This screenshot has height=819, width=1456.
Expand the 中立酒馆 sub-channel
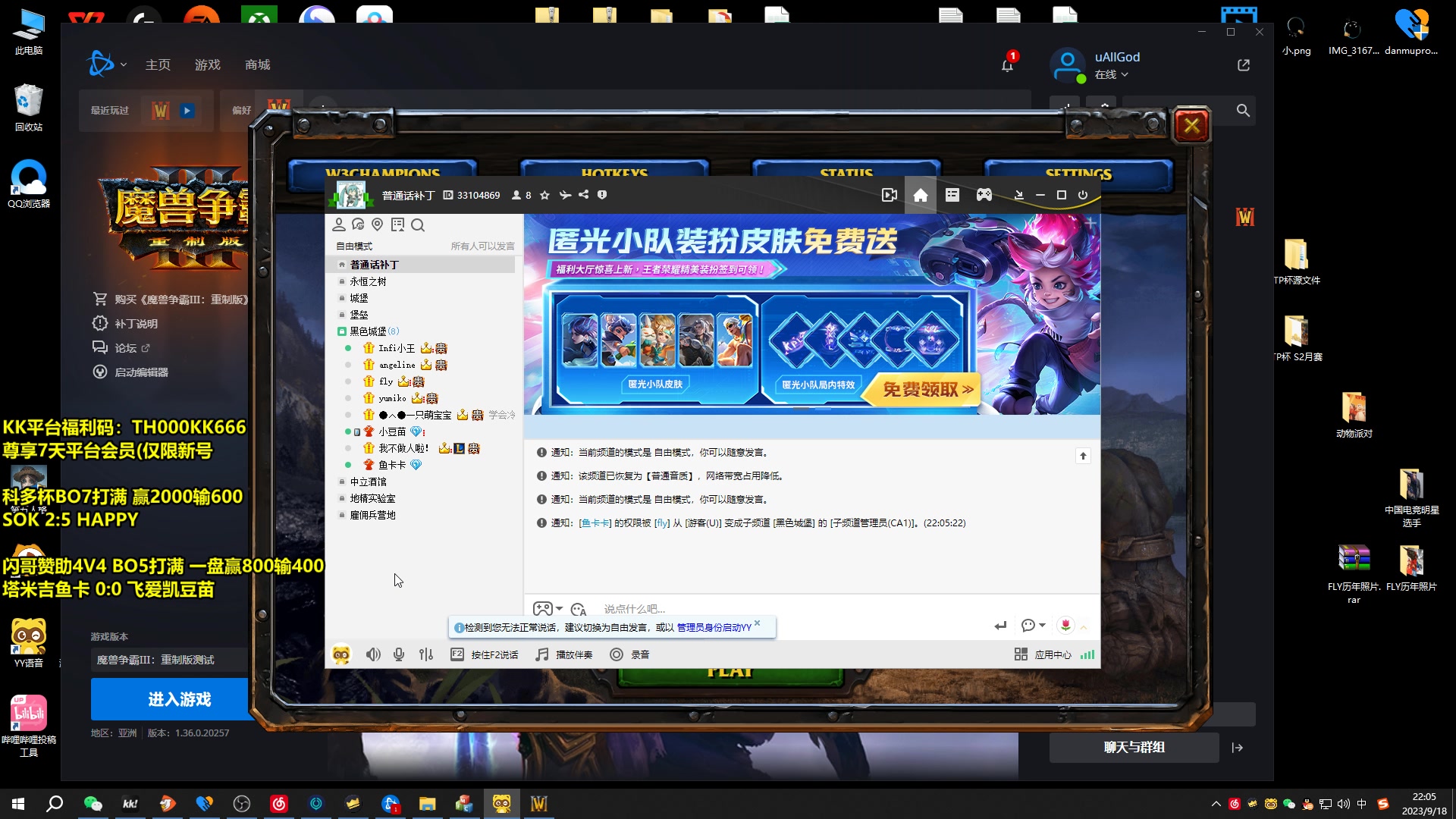(x=341, y=482)
